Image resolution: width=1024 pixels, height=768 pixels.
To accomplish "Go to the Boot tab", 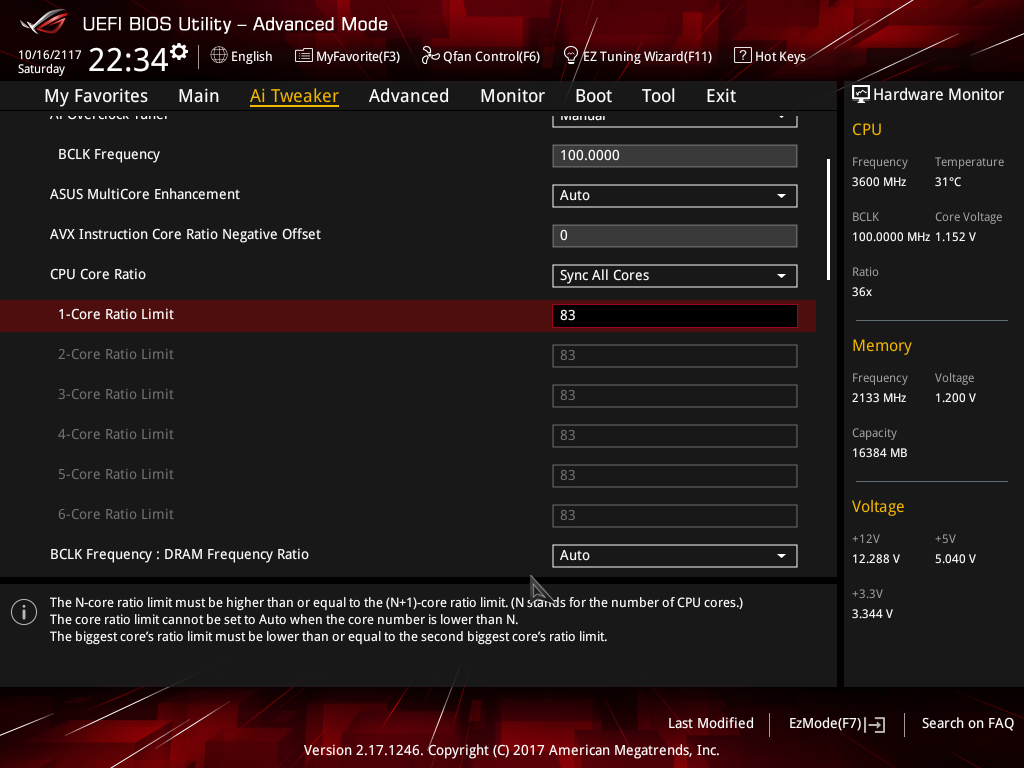I will (x=593, y=96).
